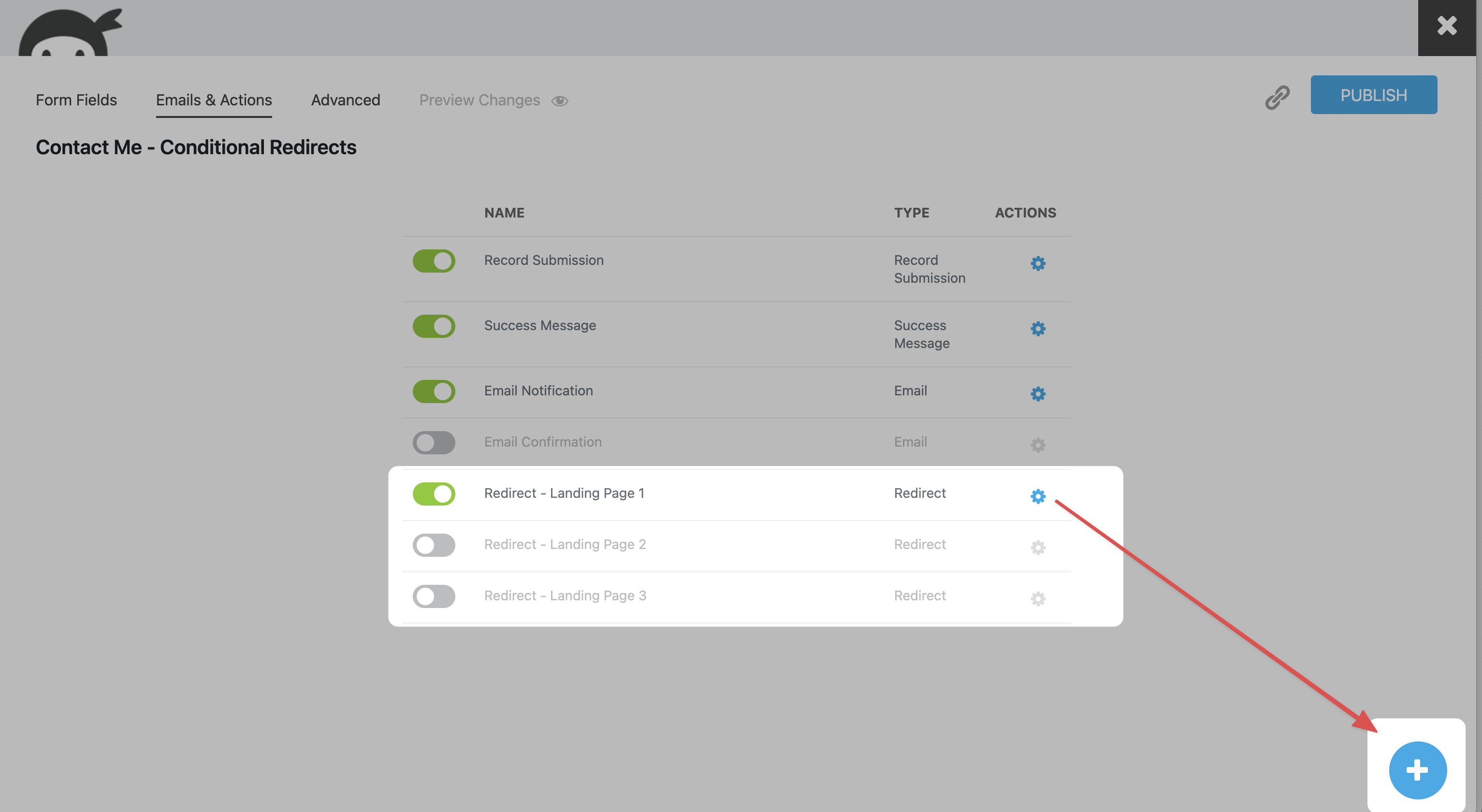Screen dimensions: 1482x812
Task: Disable the Record Submission toggle
Action: click(434, 261)
